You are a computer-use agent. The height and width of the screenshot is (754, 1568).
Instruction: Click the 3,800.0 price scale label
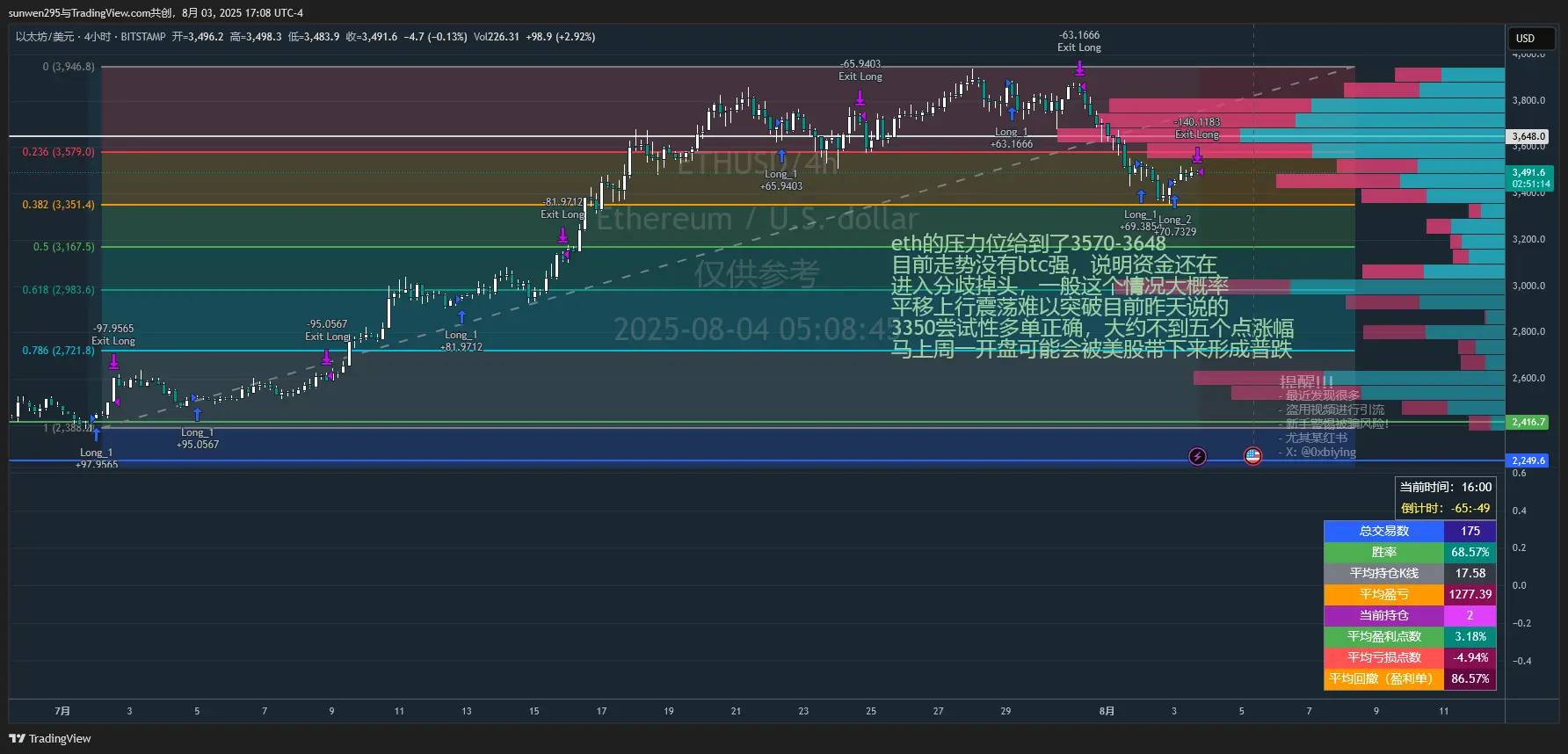coord(1528,100)
